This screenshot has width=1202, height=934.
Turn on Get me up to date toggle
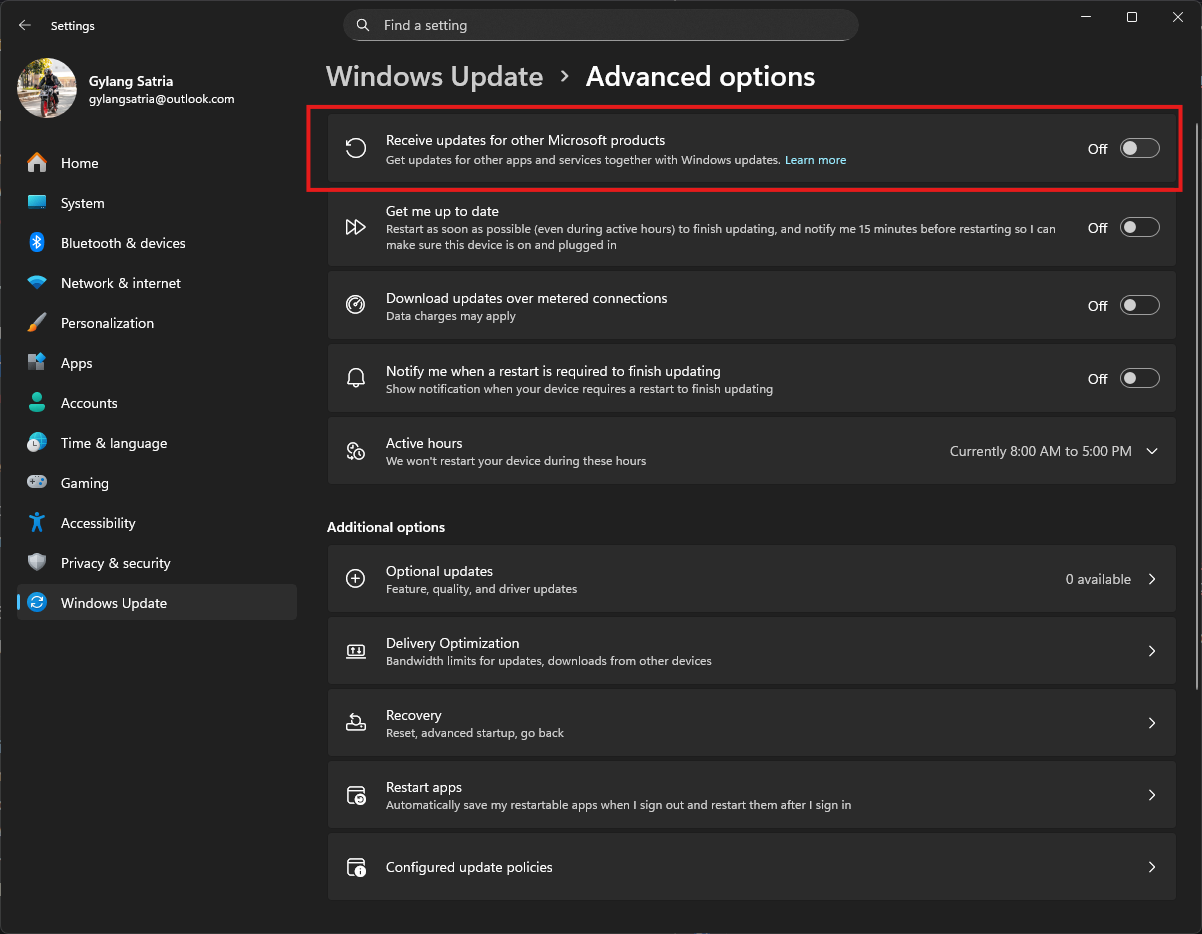pos(1139,228)
